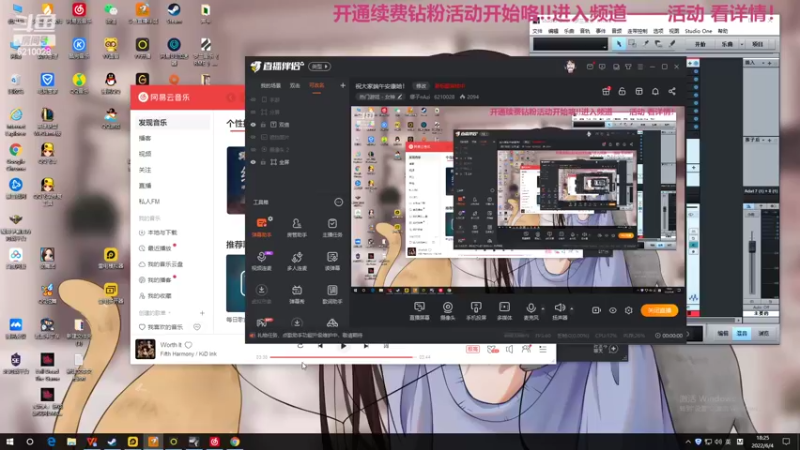Edit the stream category 热门游戏 selector

(x=380, y=97)
